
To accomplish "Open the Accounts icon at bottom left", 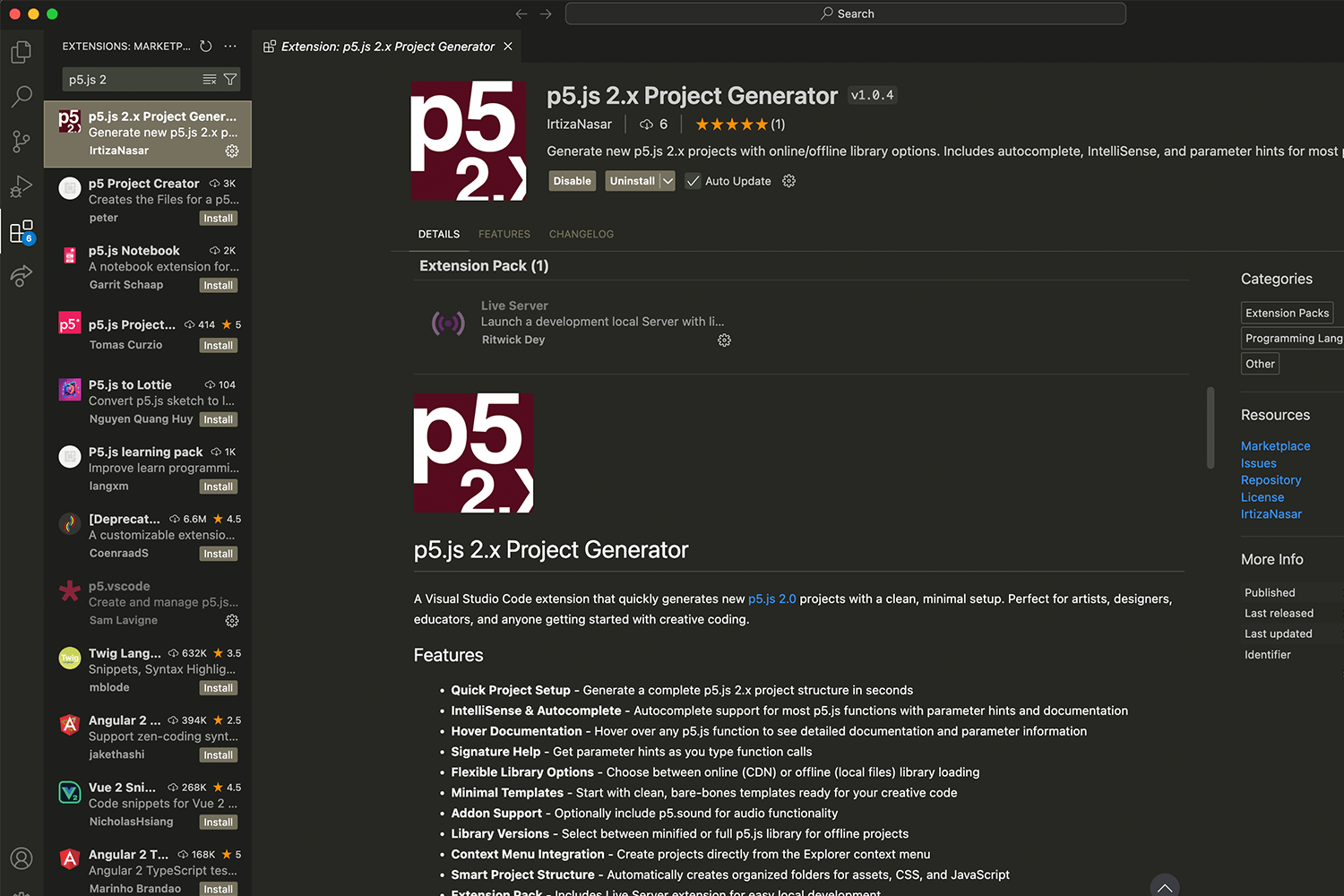I will point(21,858).
